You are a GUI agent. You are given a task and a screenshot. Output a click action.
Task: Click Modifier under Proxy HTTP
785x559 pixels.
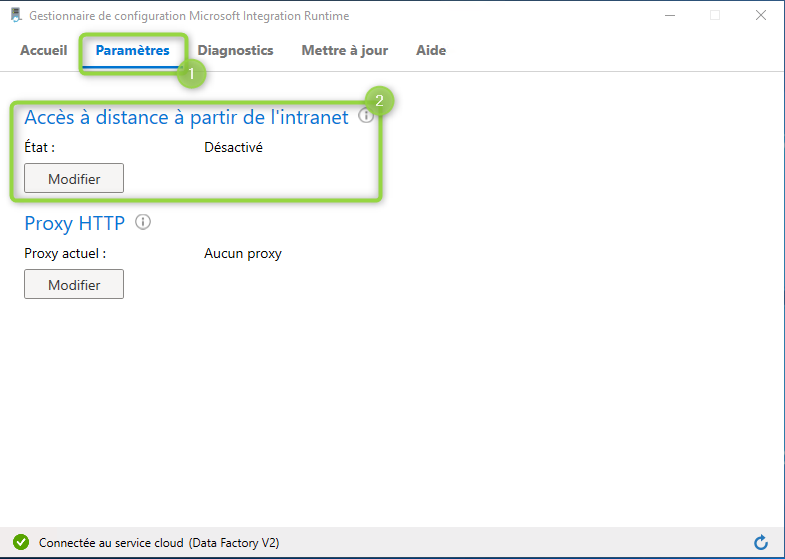point(74,284)
